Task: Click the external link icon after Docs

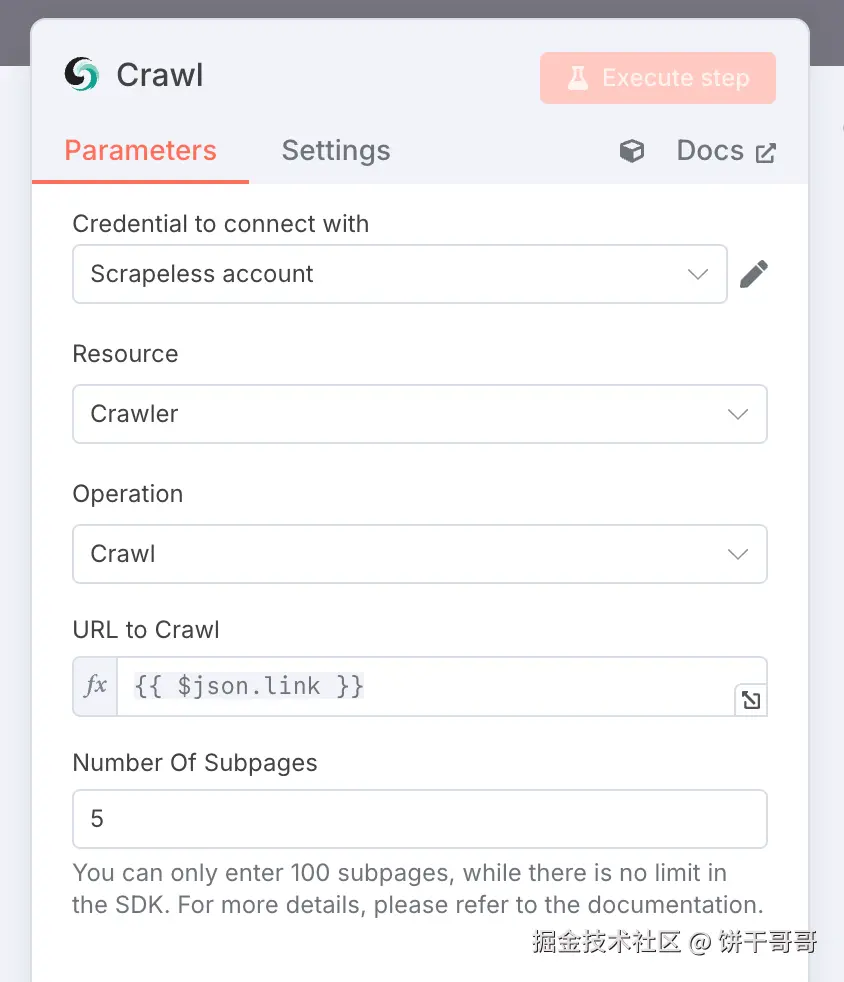Action: point(766,153)
